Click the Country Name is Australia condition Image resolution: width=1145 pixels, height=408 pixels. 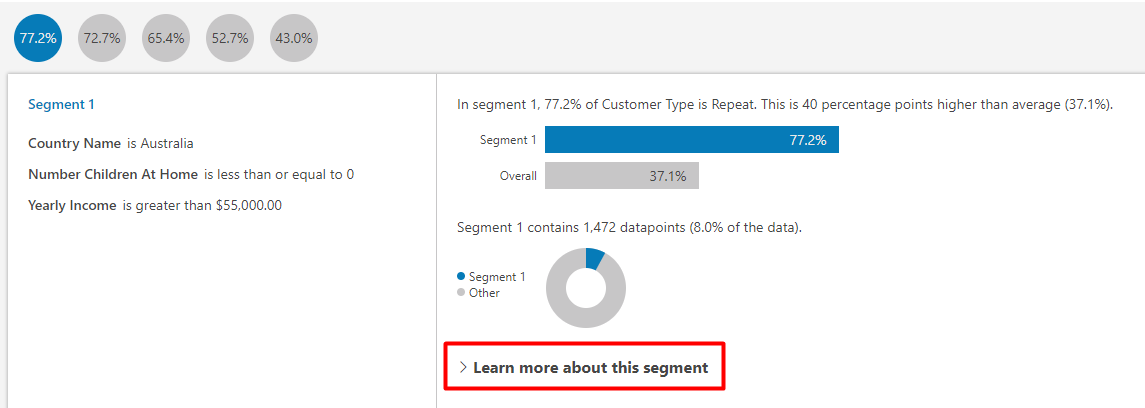pyautogui.click(x=111, y=144)
